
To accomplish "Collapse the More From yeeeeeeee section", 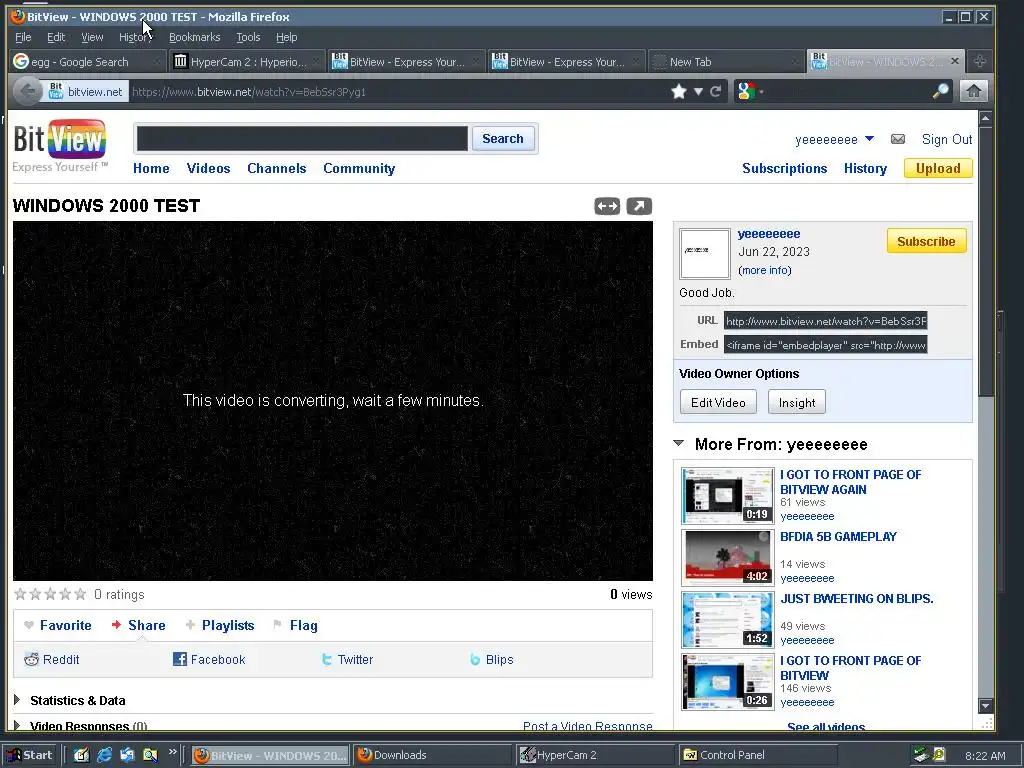I will tap(679, 444).
